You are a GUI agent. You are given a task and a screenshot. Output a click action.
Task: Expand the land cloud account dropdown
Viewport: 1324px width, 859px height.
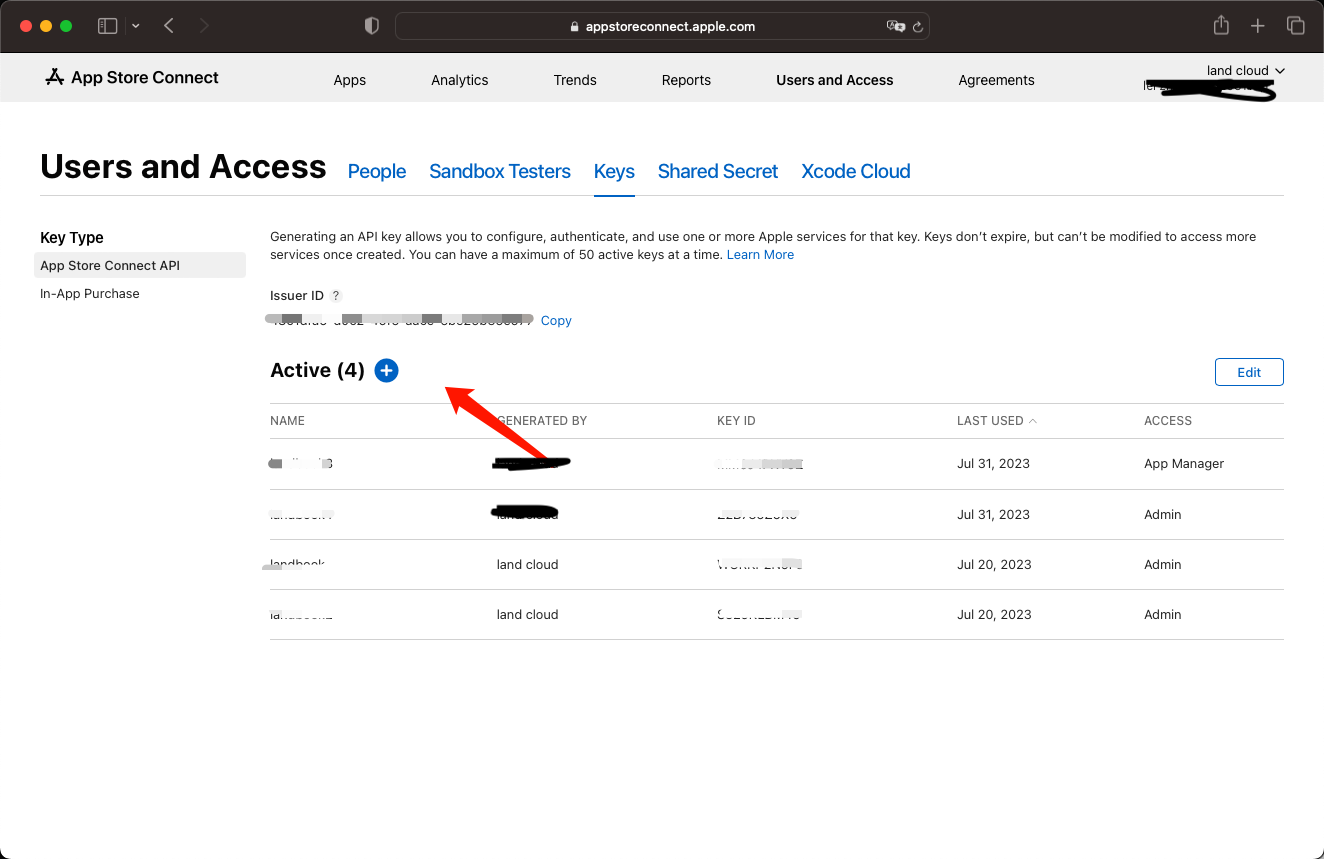pyautogui.click(x=1246, y=70)
